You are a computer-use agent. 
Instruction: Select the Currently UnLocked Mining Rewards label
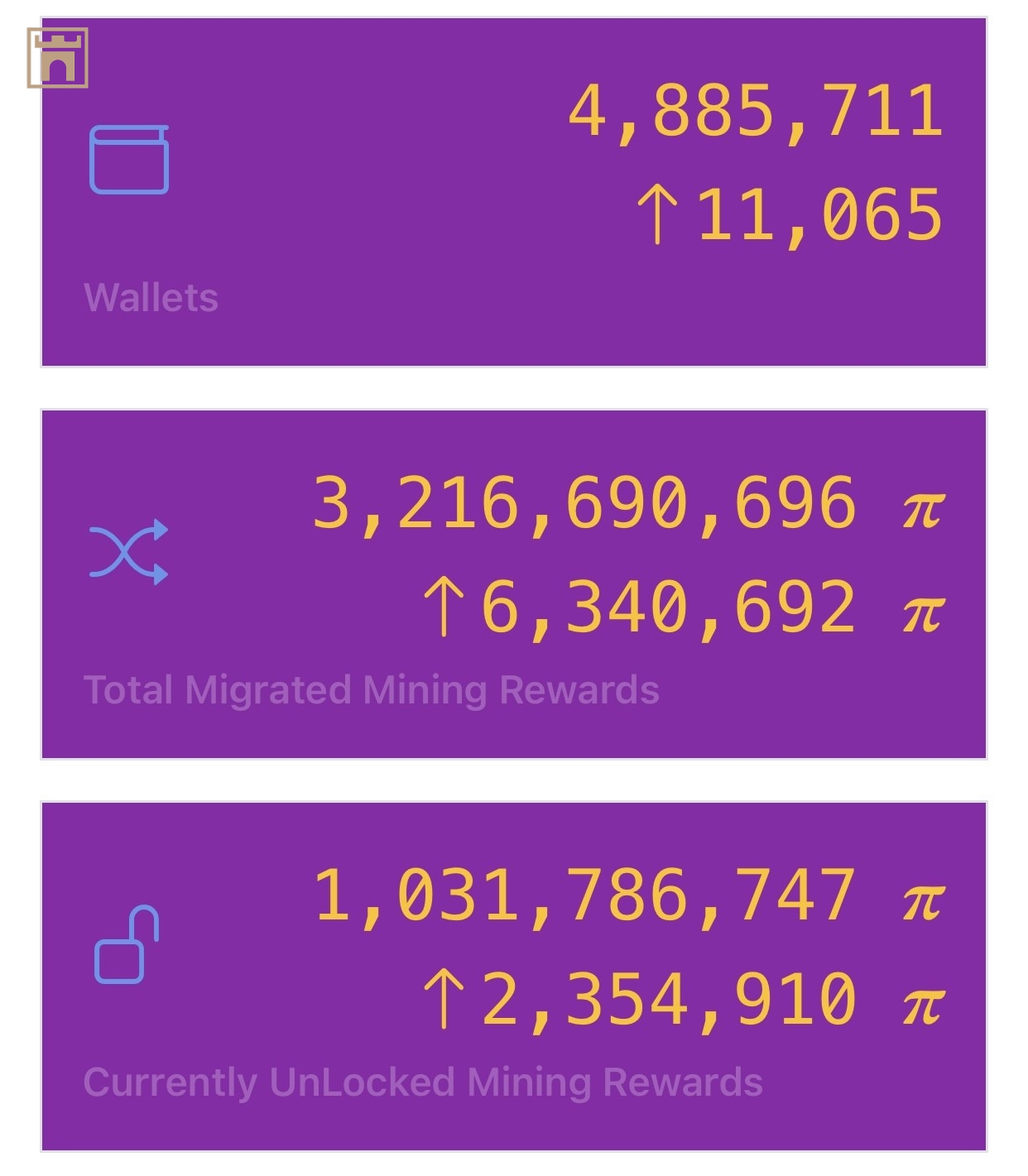coord(423,1082)
